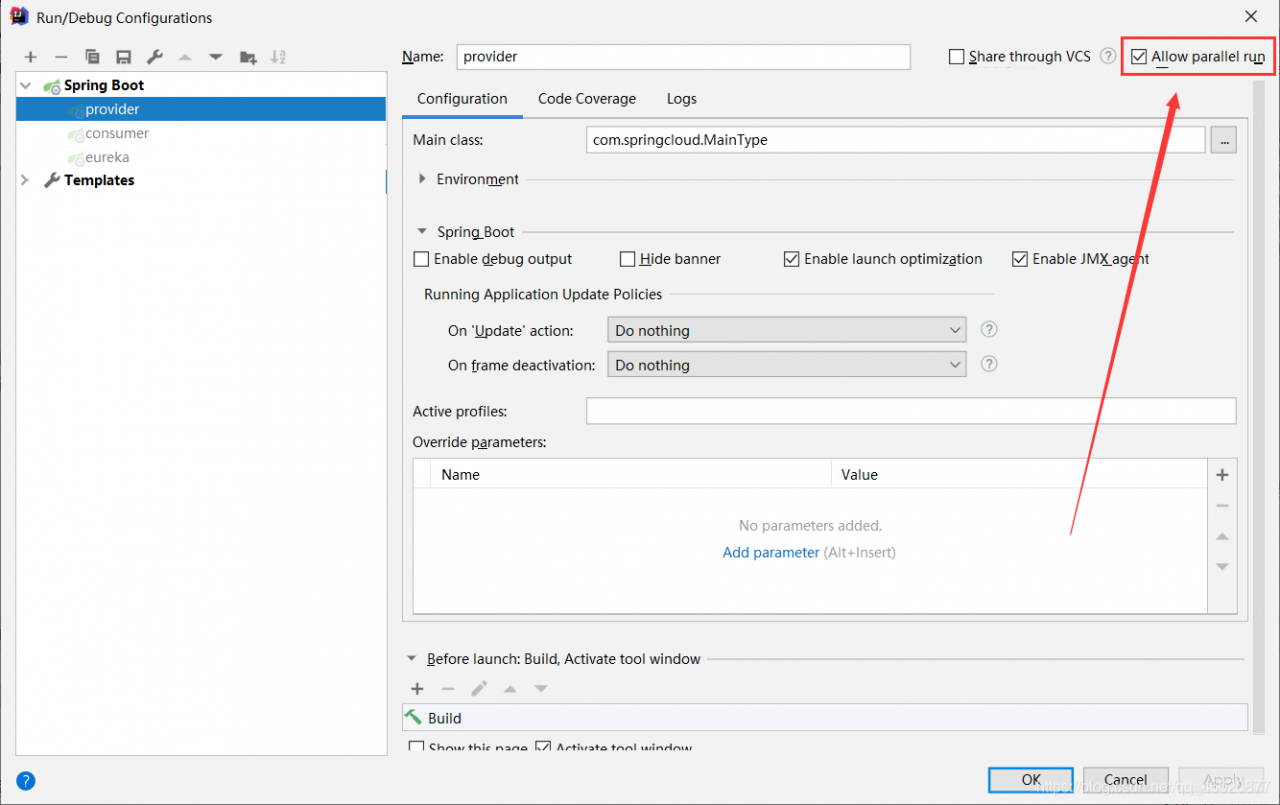Create new folder for configurations
The image size is (1280, 805).
tap(248, 57)
